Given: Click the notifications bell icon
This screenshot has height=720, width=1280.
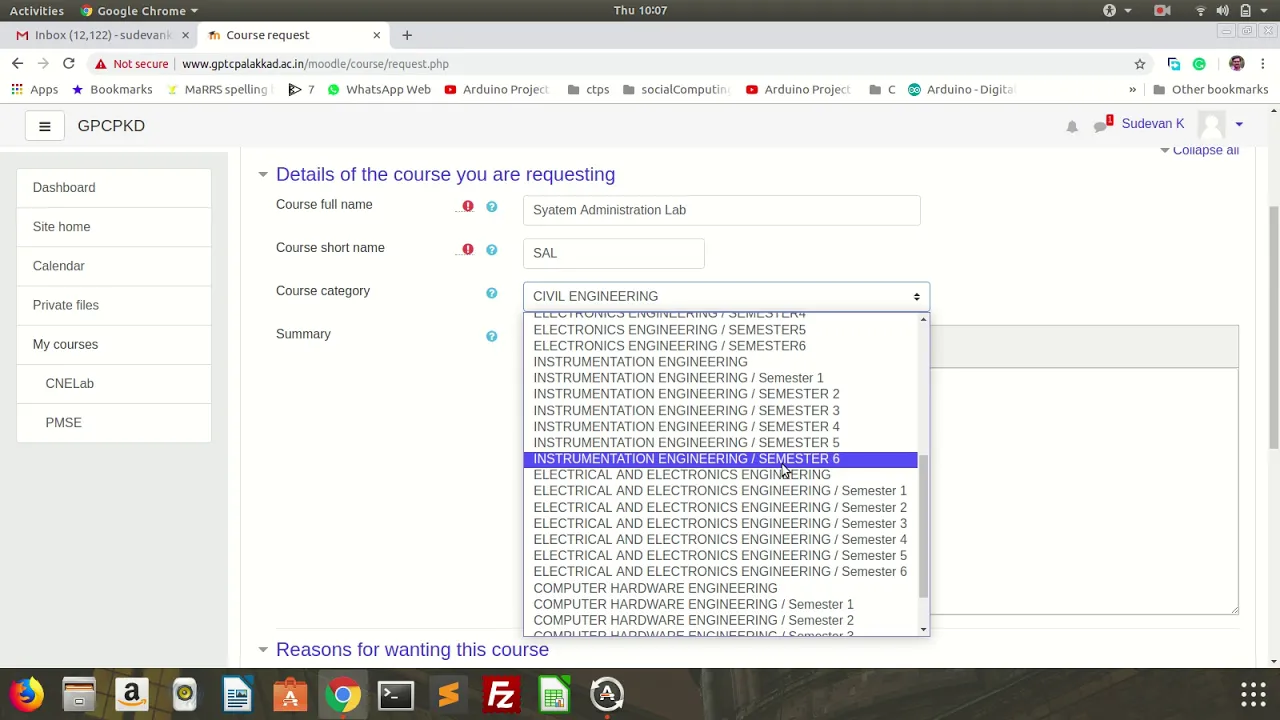Looking at the screenshot, I should (x=1072, y=126).
